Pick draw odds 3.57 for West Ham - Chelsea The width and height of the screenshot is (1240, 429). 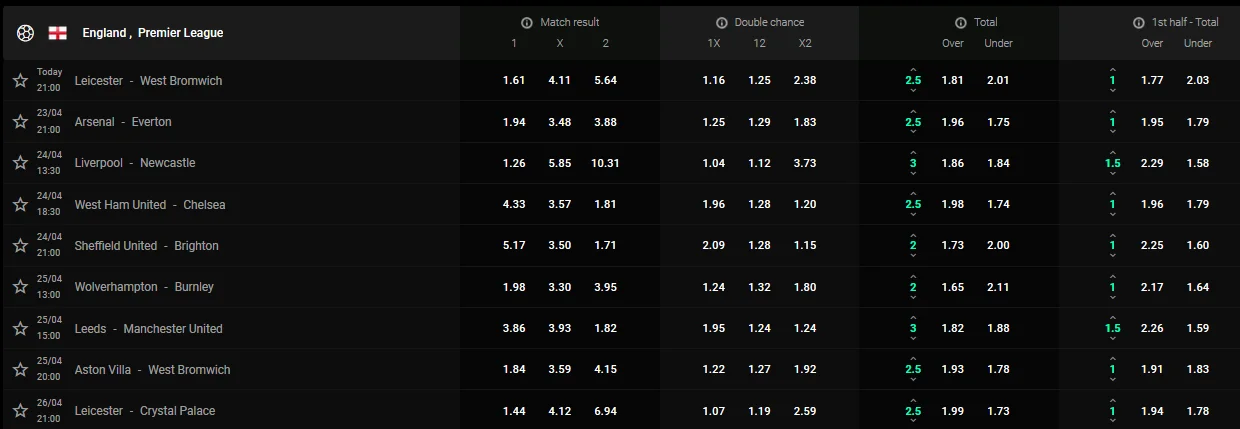[x=561, y=205]
